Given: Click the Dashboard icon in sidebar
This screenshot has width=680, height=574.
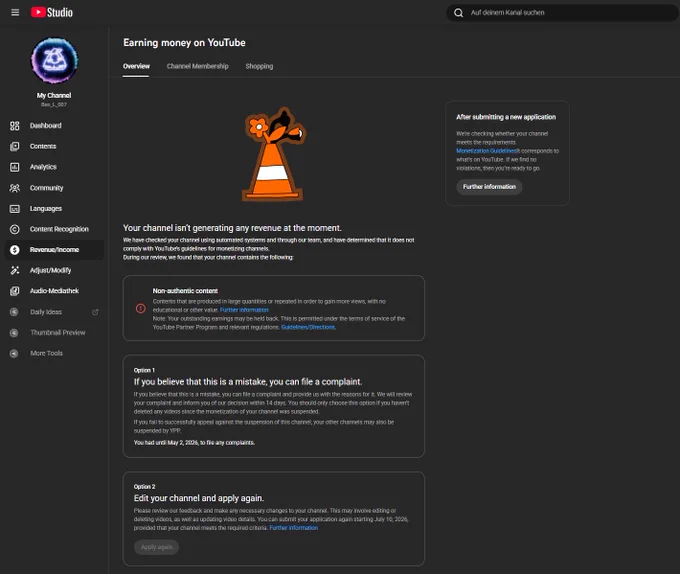Looking at the screenshot, I should coord(15,126).
